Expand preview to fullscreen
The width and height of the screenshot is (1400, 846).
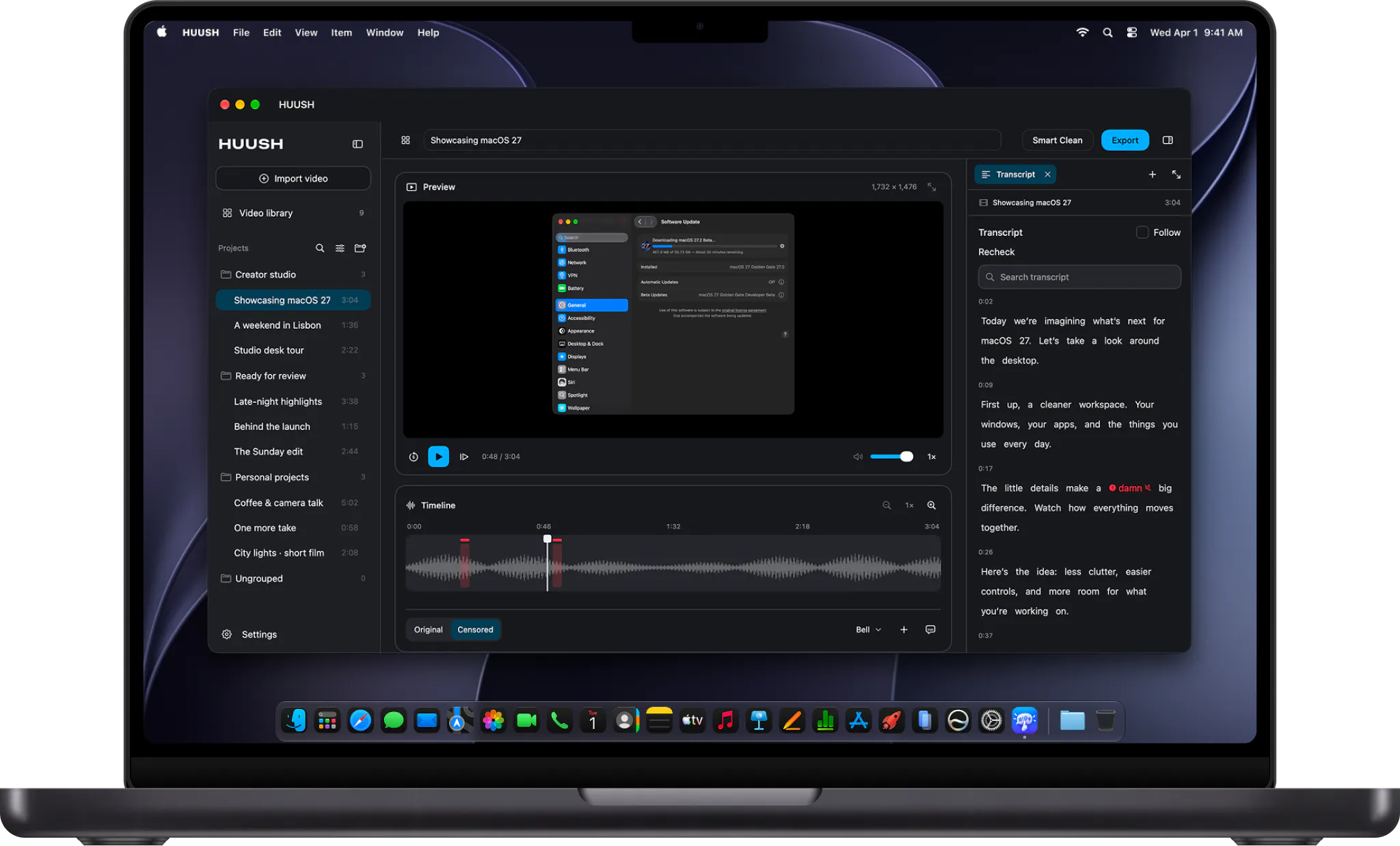pyautogui.click(x=932, y=187)
